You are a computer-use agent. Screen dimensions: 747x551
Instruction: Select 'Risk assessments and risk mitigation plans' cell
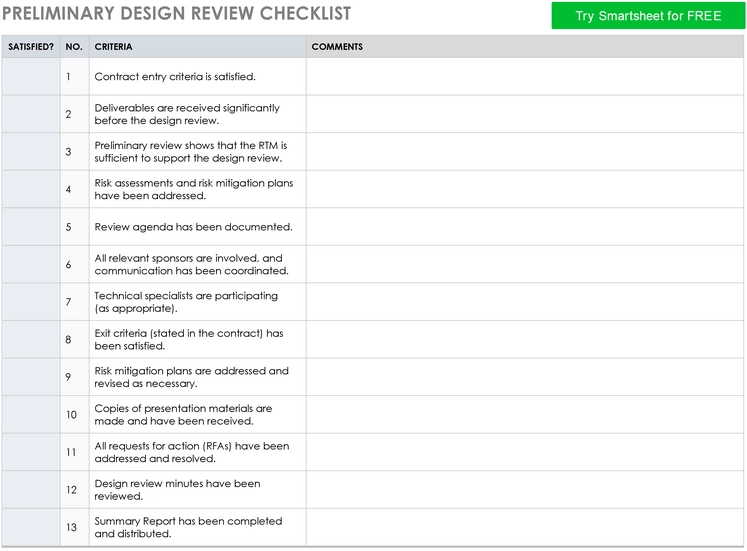point(197,190)
